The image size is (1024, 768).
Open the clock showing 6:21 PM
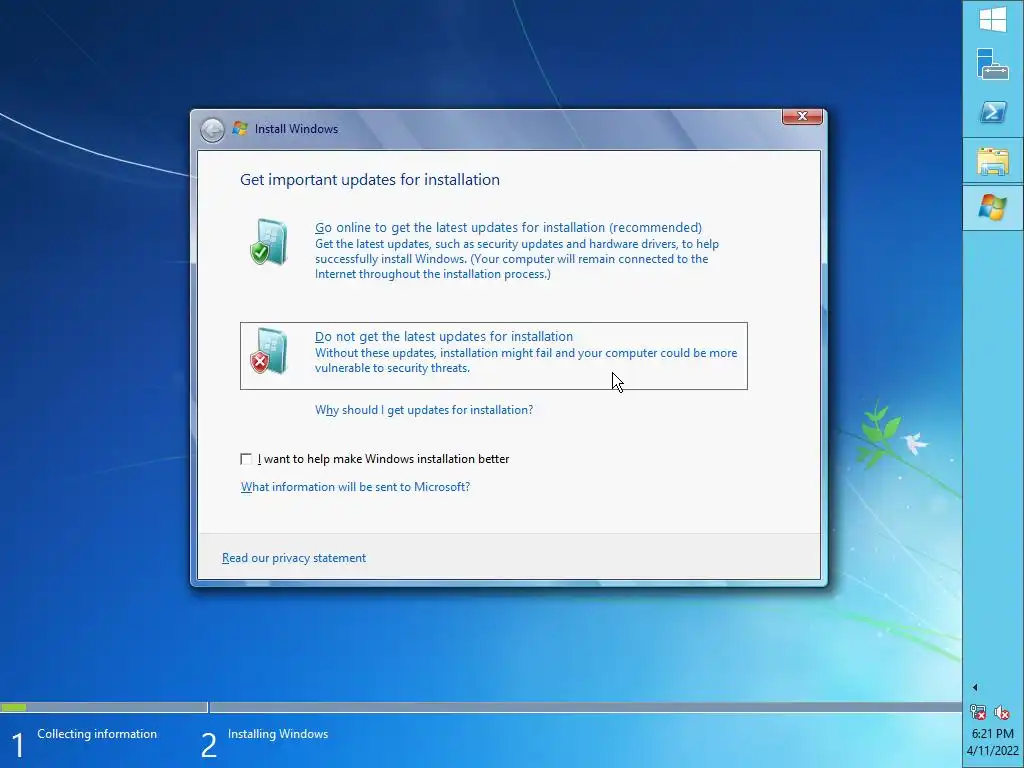tap(993, 742)
